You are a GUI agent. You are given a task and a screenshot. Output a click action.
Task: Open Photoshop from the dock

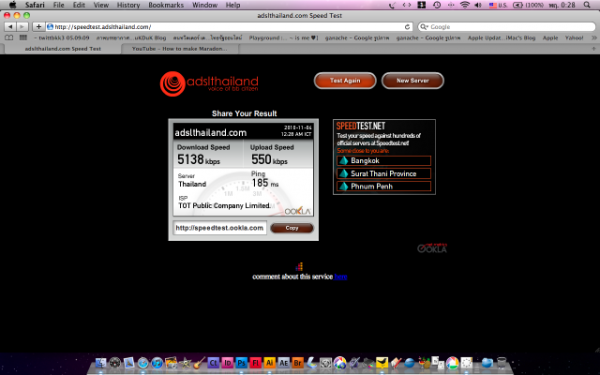coord(241,362)
